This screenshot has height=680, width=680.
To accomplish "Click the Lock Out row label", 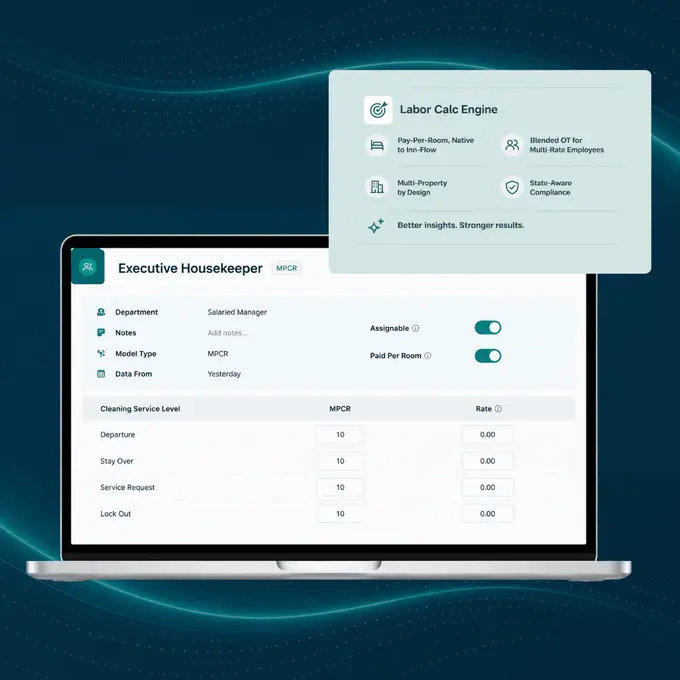I will point(115,513).
